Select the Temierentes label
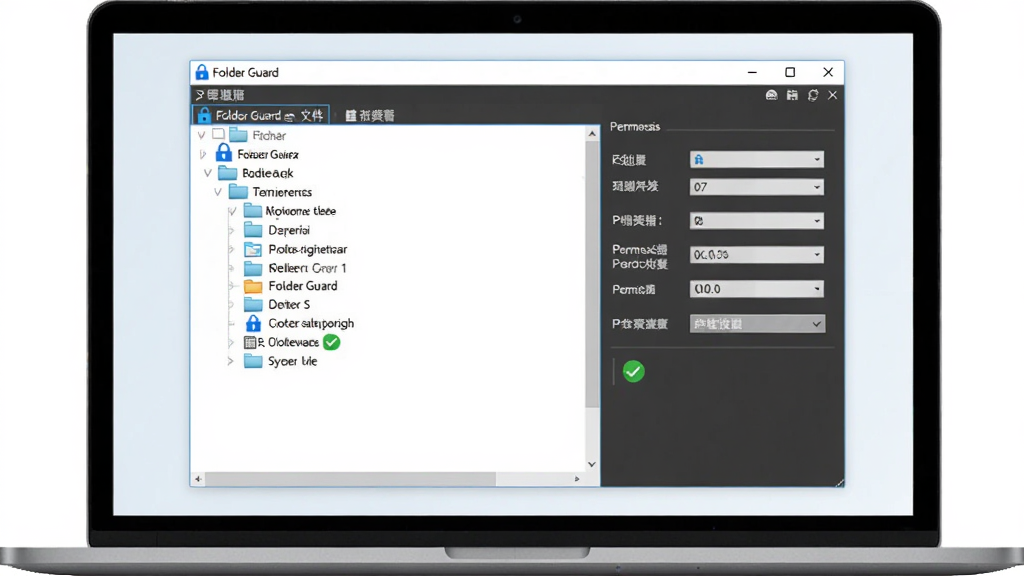The width and height of the screenshot is (1024, 576). click(282, 192)
